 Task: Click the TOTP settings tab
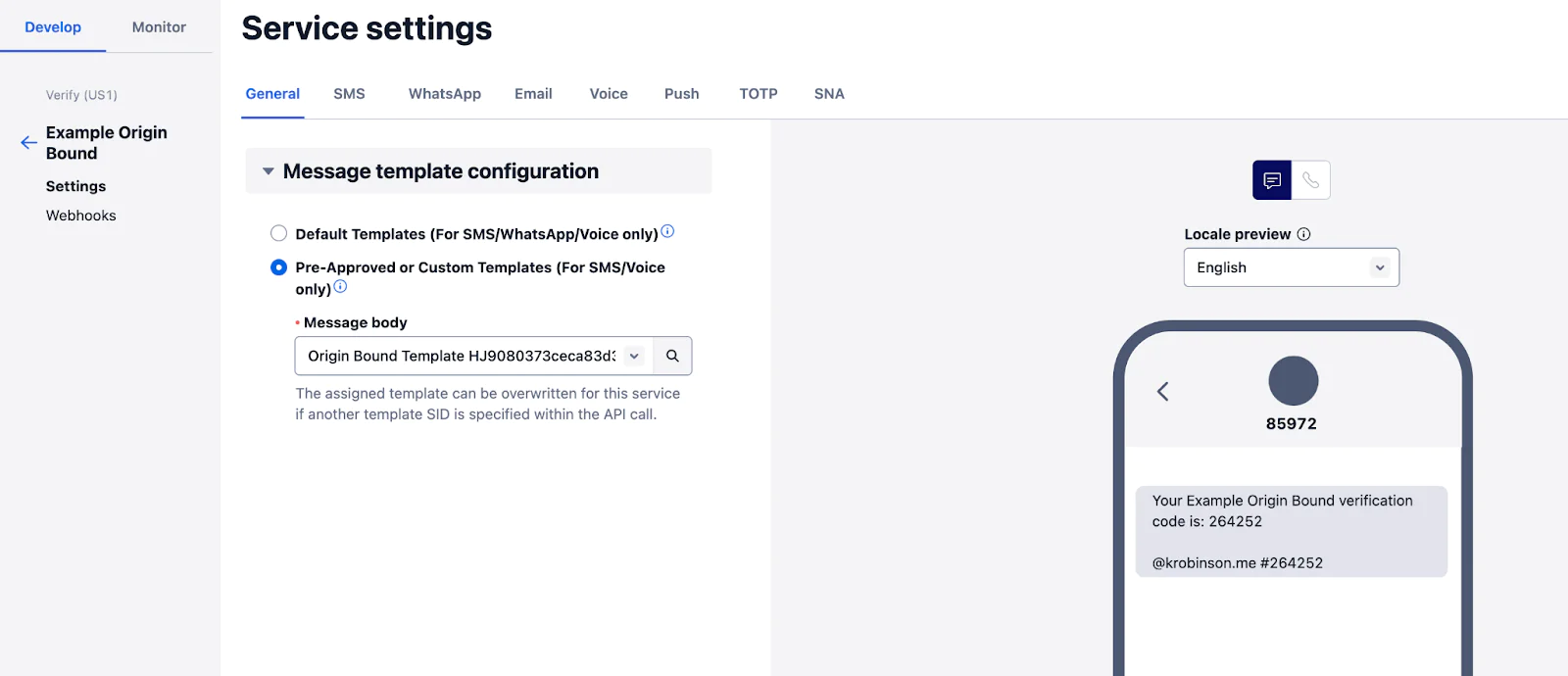click(759, 93)
